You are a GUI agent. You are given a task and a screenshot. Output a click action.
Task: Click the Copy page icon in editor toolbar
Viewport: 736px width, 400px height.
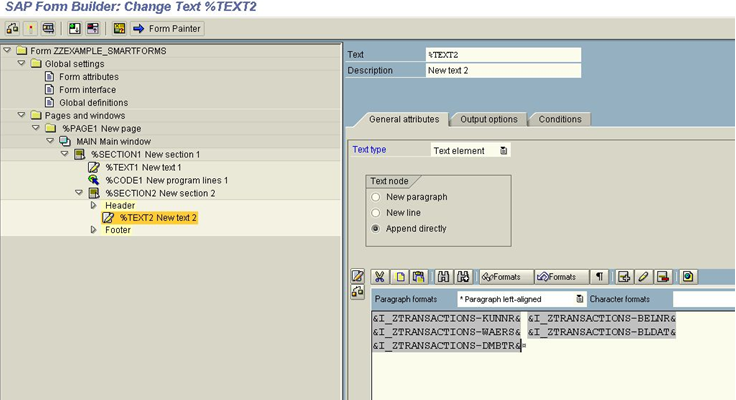(400, 277)
